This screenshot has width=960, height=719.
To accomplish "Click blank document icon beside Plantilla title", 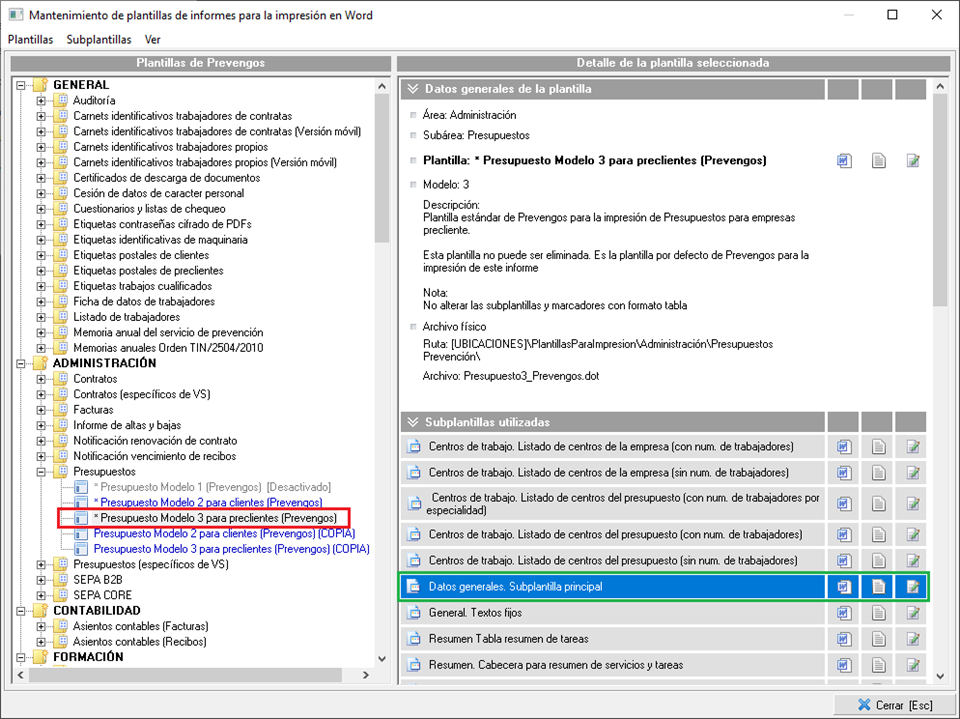I will pyautogui.click(x=878, y=161).
